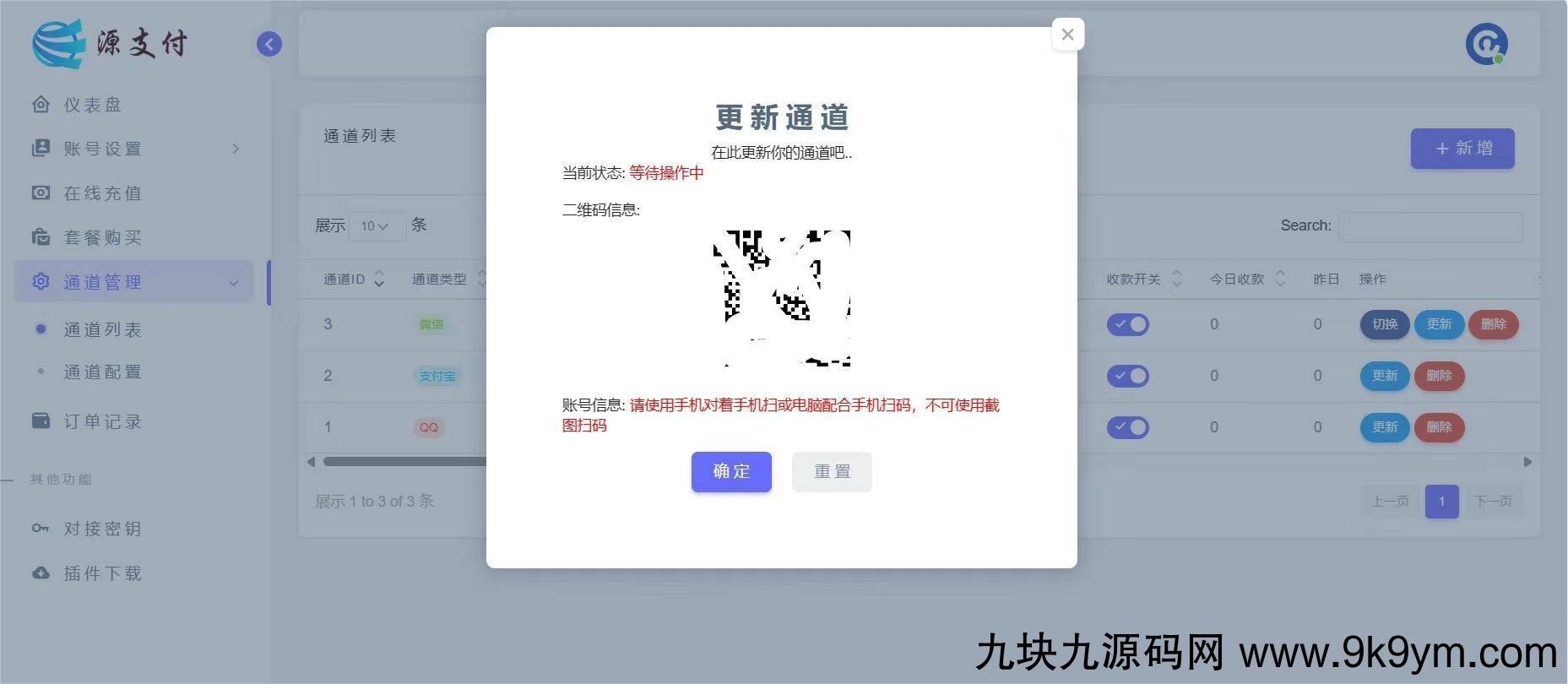The image size is (1568, 684).
Task: Select 通道列表 submenu item
Action: [x=102, y=329]
